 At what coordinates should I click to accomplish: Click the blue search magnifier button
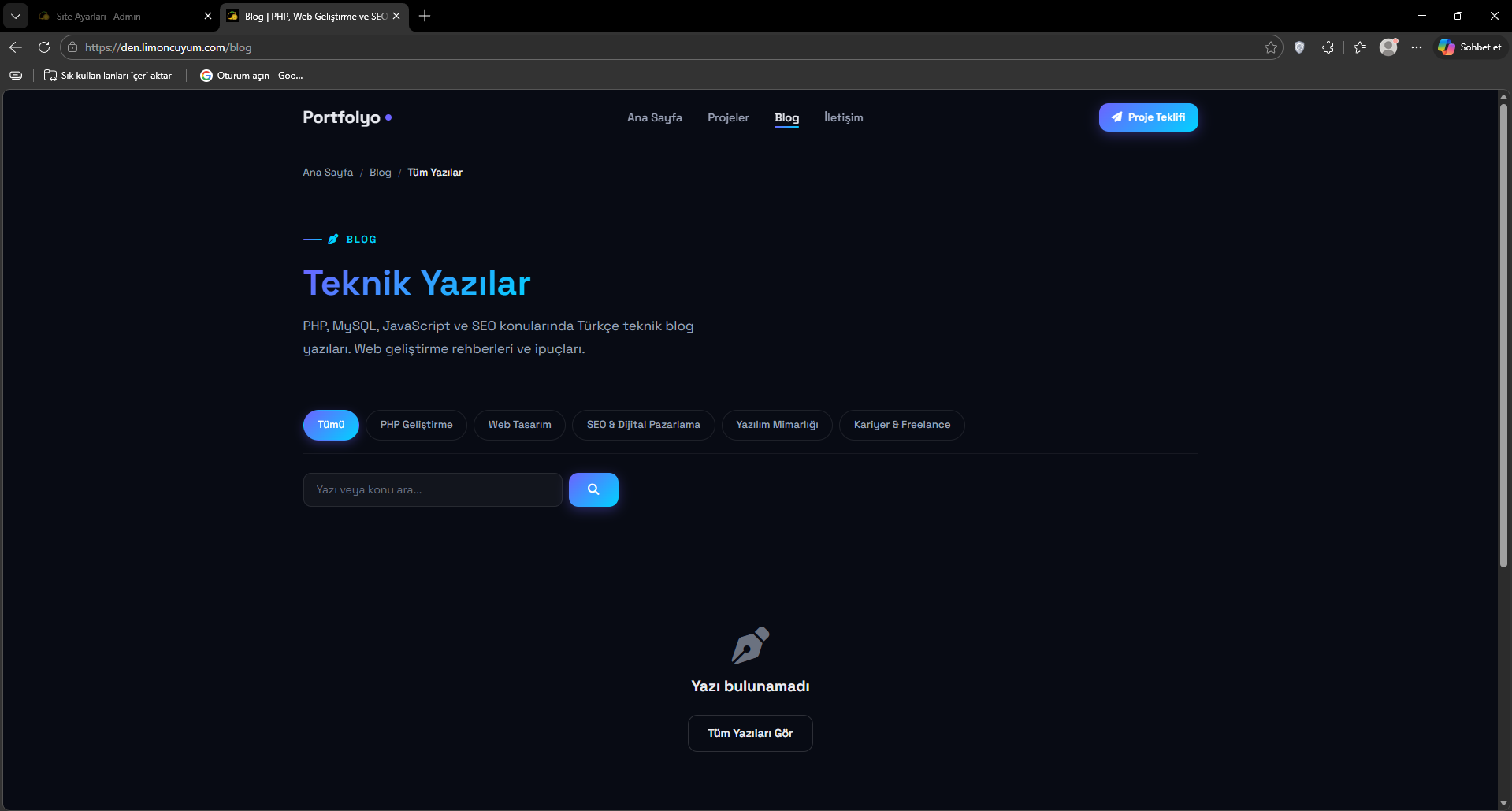[593, 489]
